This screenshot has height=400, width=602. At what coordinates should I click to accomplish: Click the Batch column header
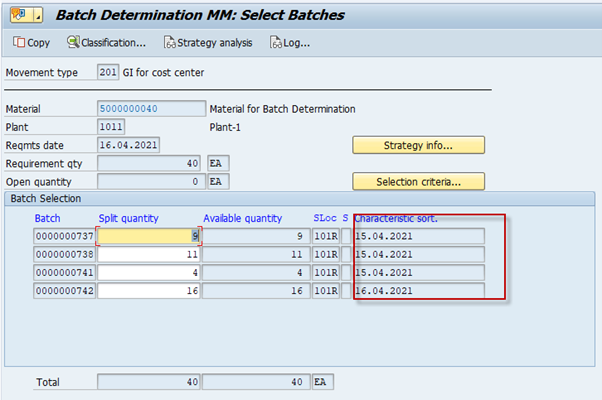48,218
